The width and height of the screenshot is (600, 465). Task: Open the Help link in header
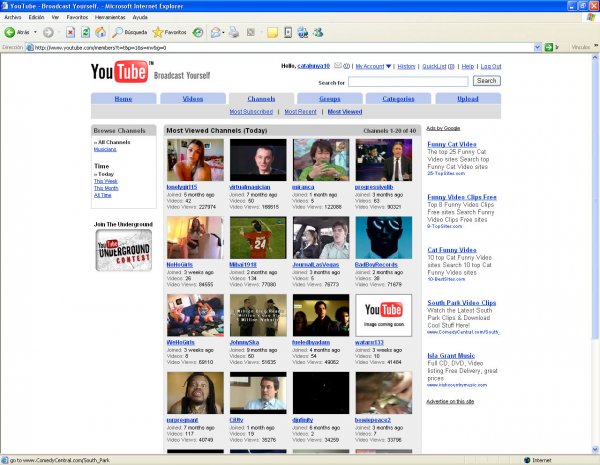point(468,66)
